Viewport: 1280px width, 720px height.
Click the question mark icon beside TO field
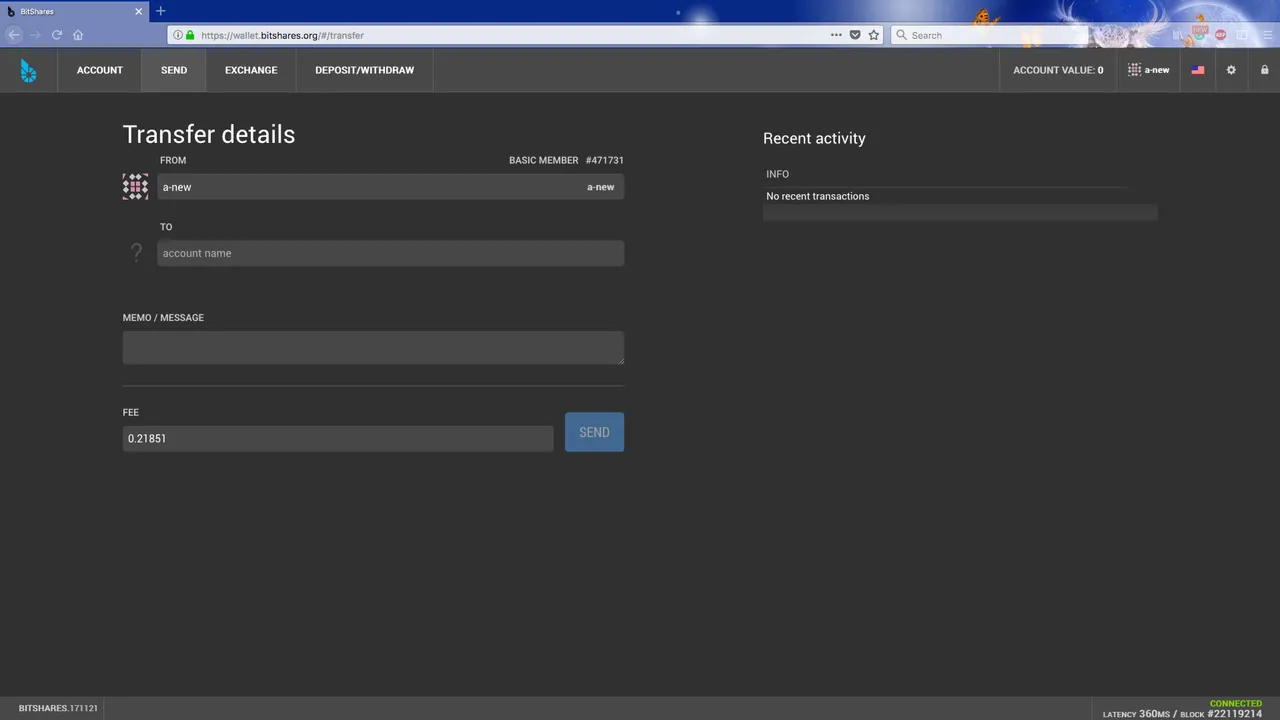[137, 253]
